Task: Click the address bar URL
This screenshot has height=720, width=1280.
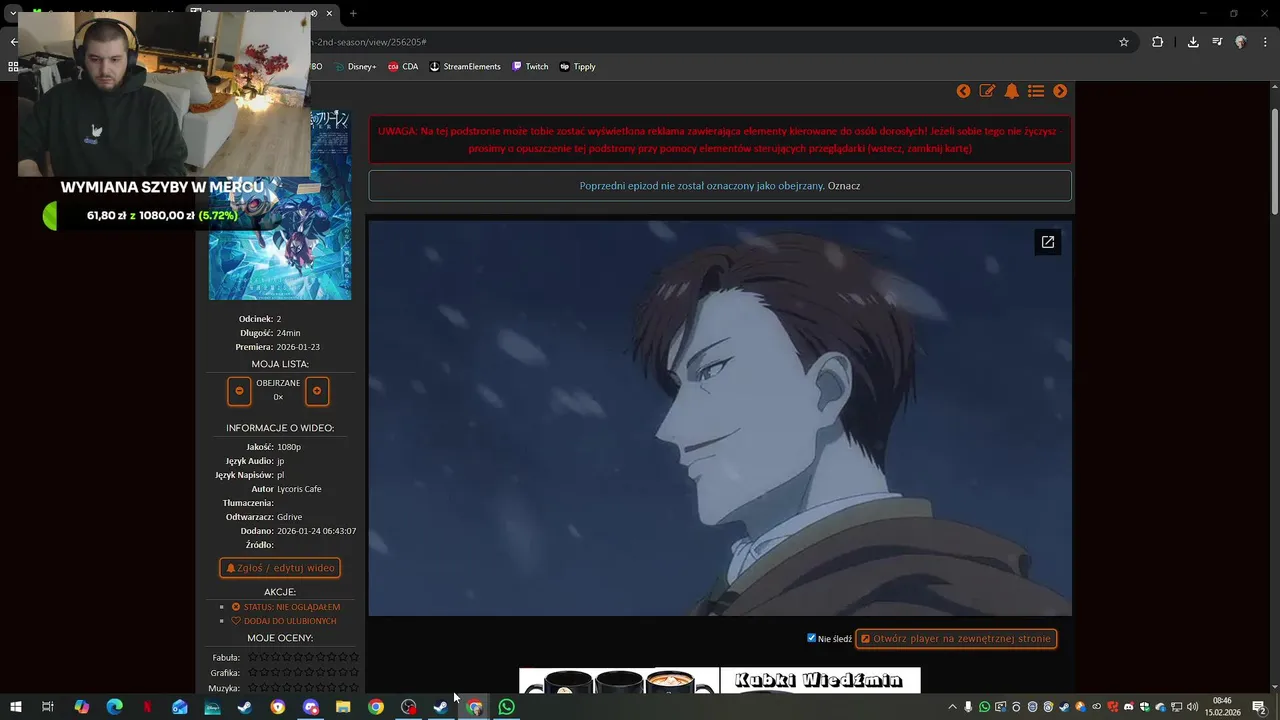Action: [370, 42]
